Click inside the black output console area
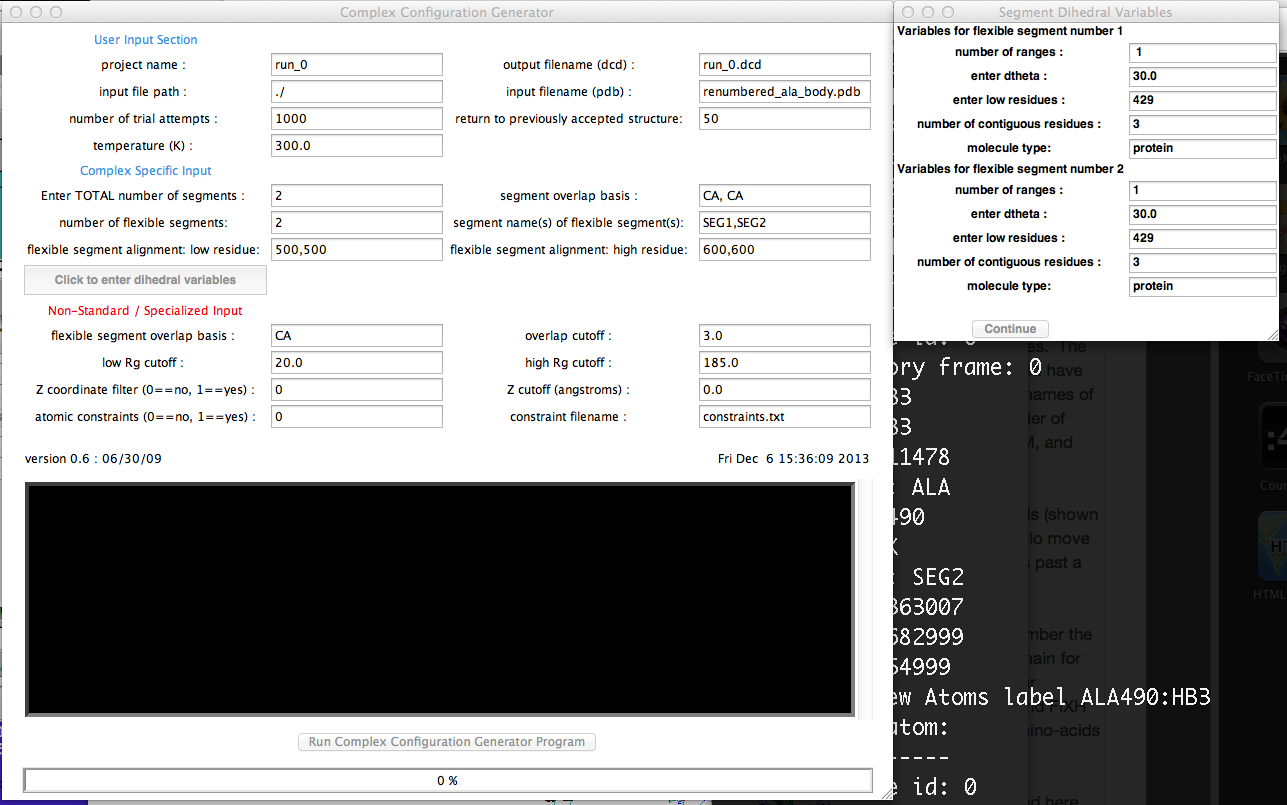This screenshot has height=805, width=1287. coord(439,599)
